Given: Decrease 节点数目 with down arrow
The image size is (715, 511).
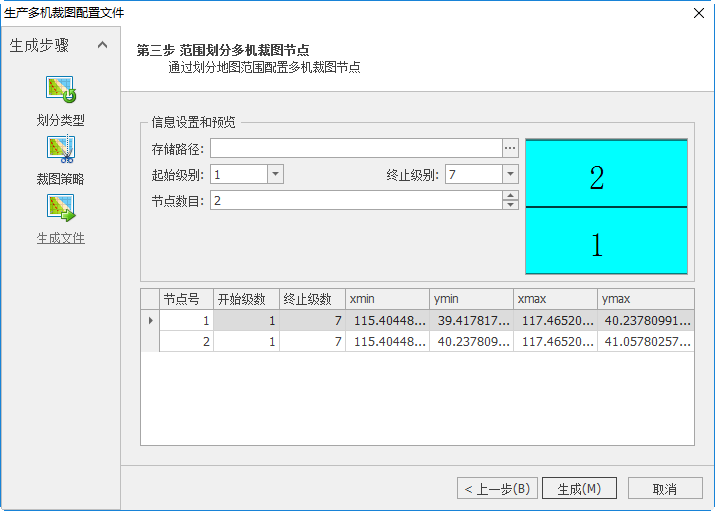Looking at the screenshot, I should point(510,205).
